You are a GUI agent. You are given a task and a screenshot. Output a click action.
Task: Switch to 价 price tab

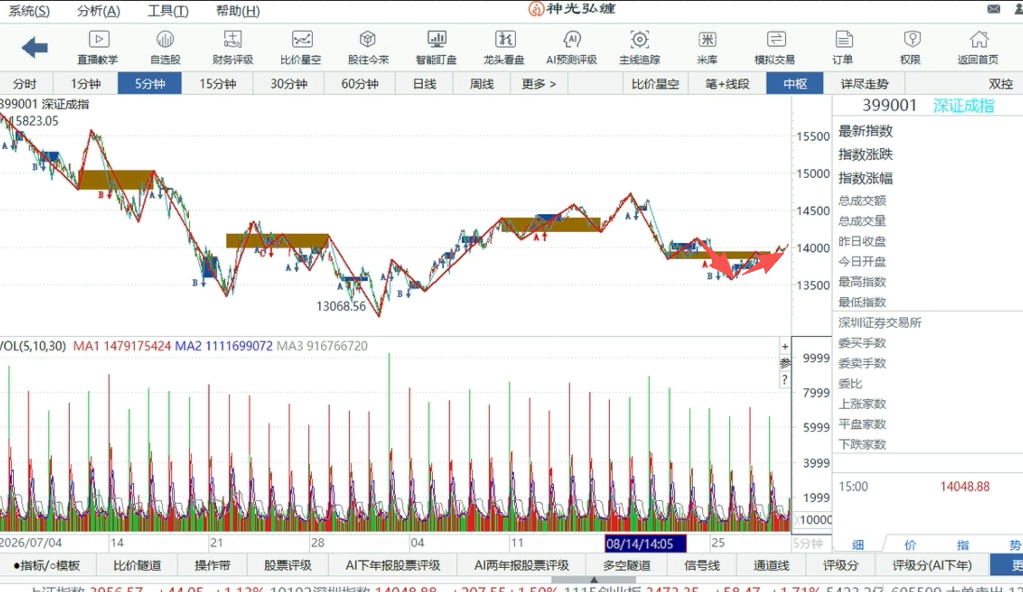(x=910, y=544)
